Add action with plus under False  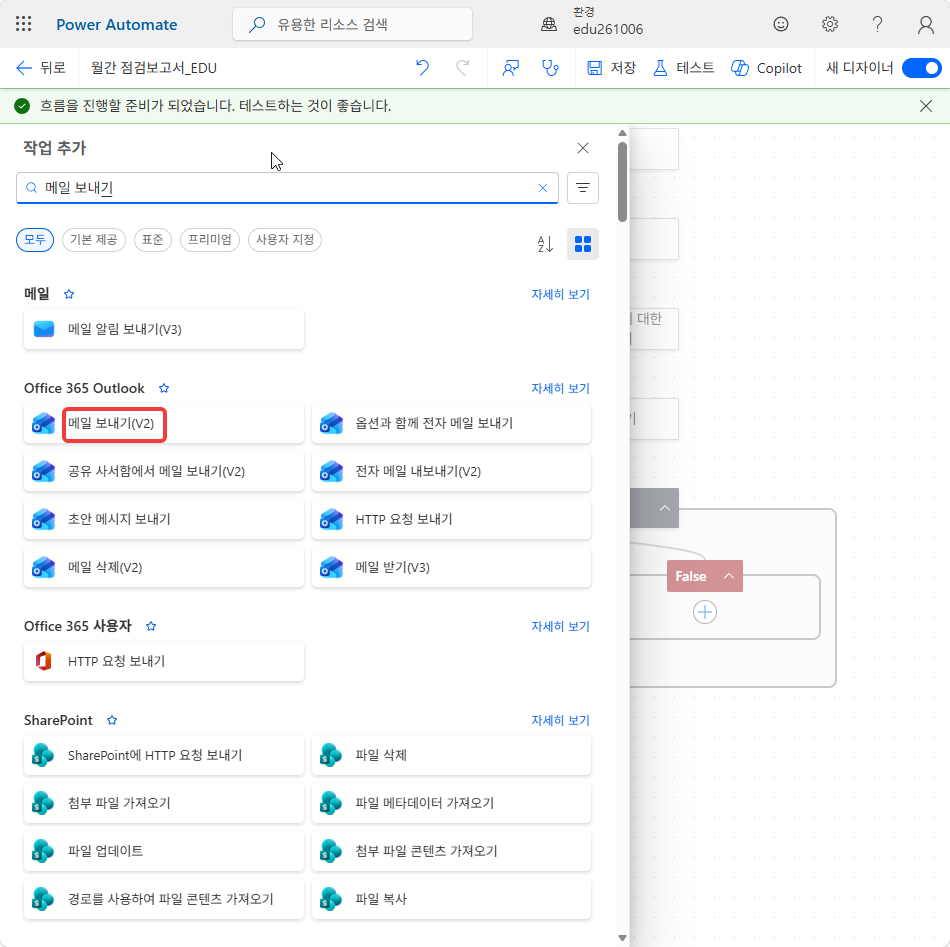(705, 612)
